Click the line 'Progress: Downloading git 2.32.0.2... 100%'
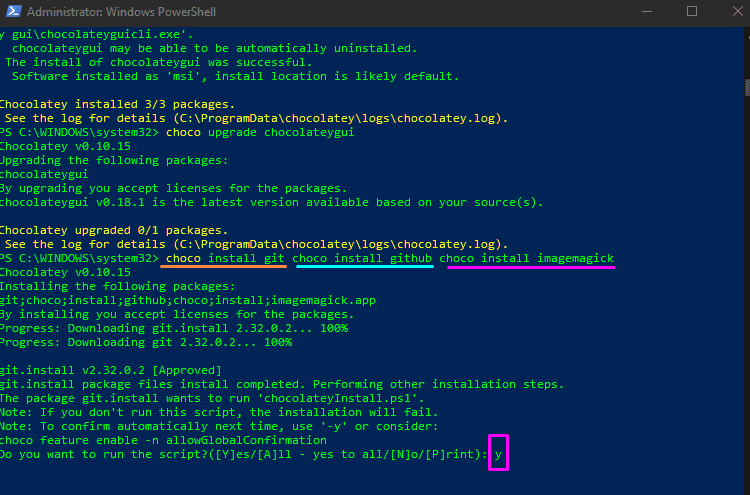Screen dimensions: 750x495 point(146,342)
